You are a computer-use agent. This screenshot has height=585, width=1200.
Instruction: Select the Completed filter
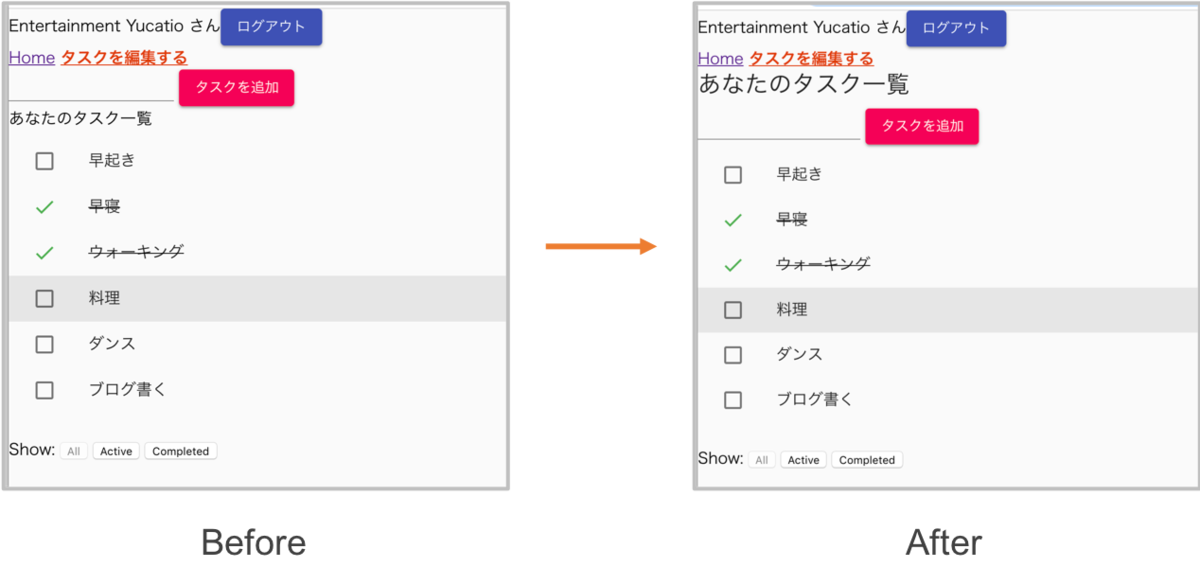[180, 450]
